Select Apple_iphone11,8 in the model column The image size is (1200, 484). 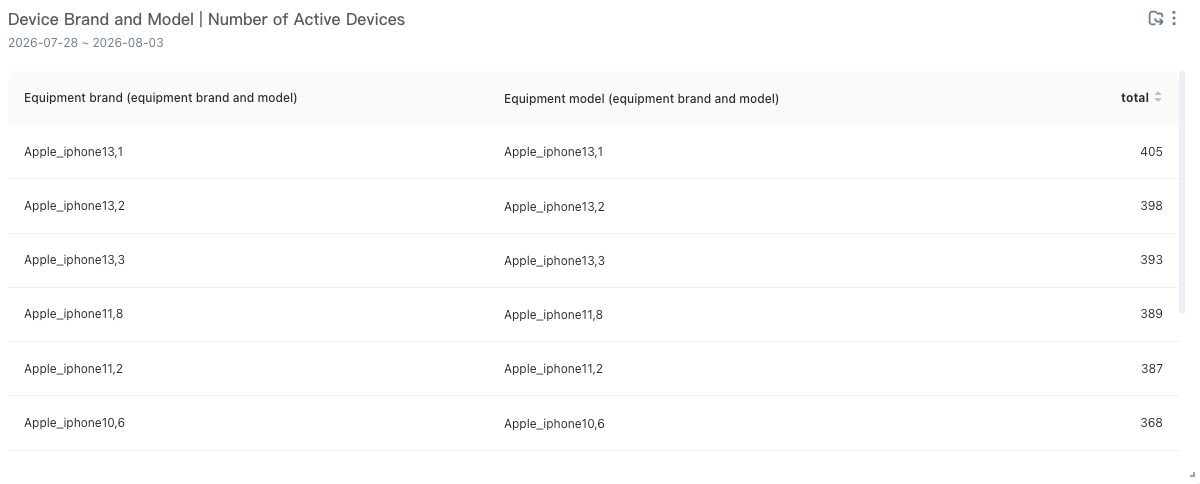(x=554, y=315)
